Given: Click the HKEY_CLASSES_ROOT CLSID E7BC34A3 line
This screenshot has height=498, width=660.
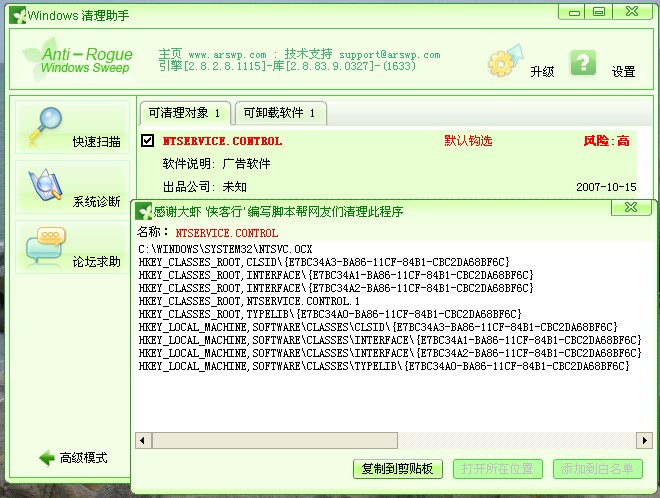Looking at the screenshot, I should 324,262.
